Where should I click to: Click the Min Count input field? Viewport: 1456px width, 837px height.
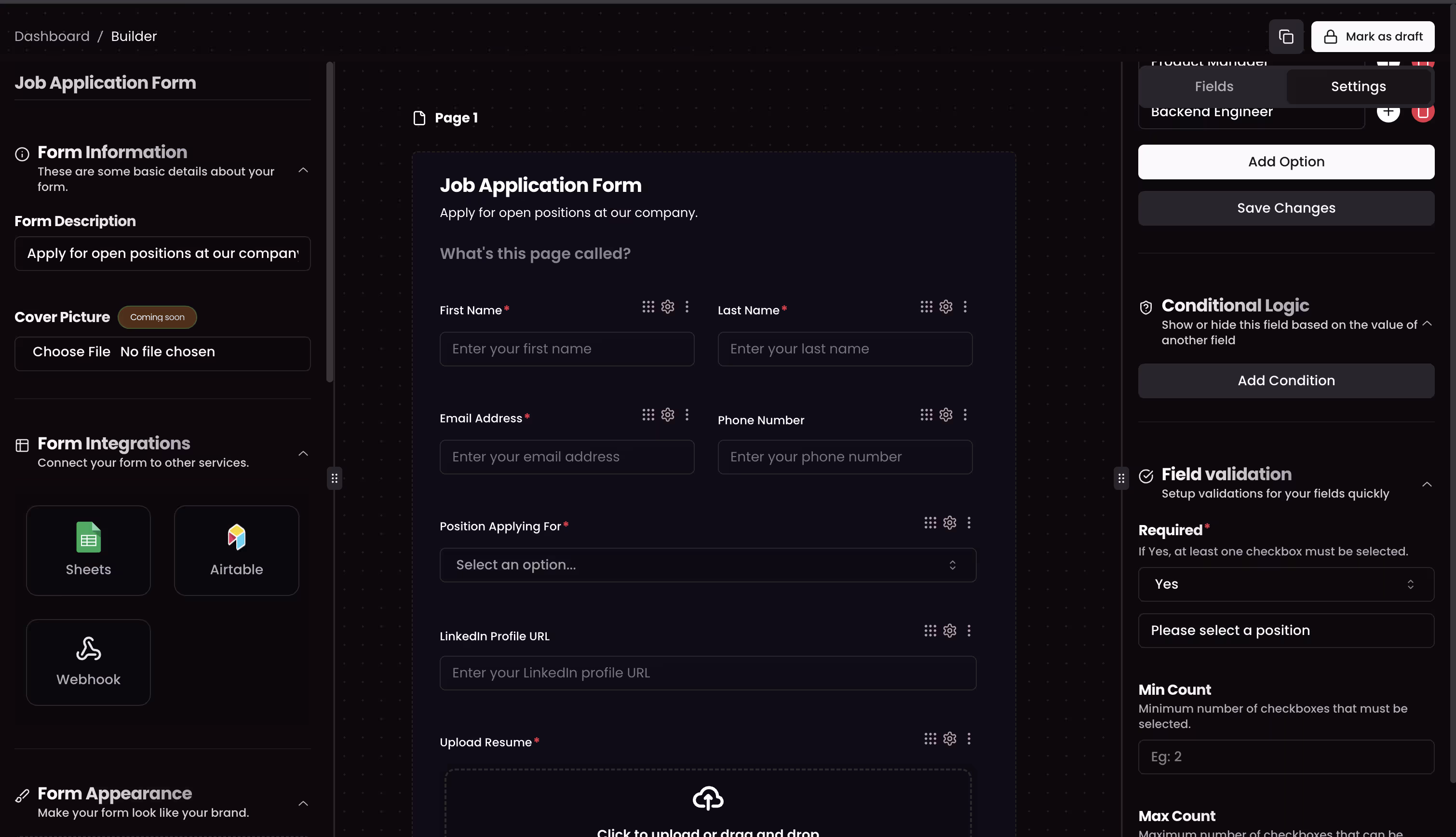[1286, 757]
